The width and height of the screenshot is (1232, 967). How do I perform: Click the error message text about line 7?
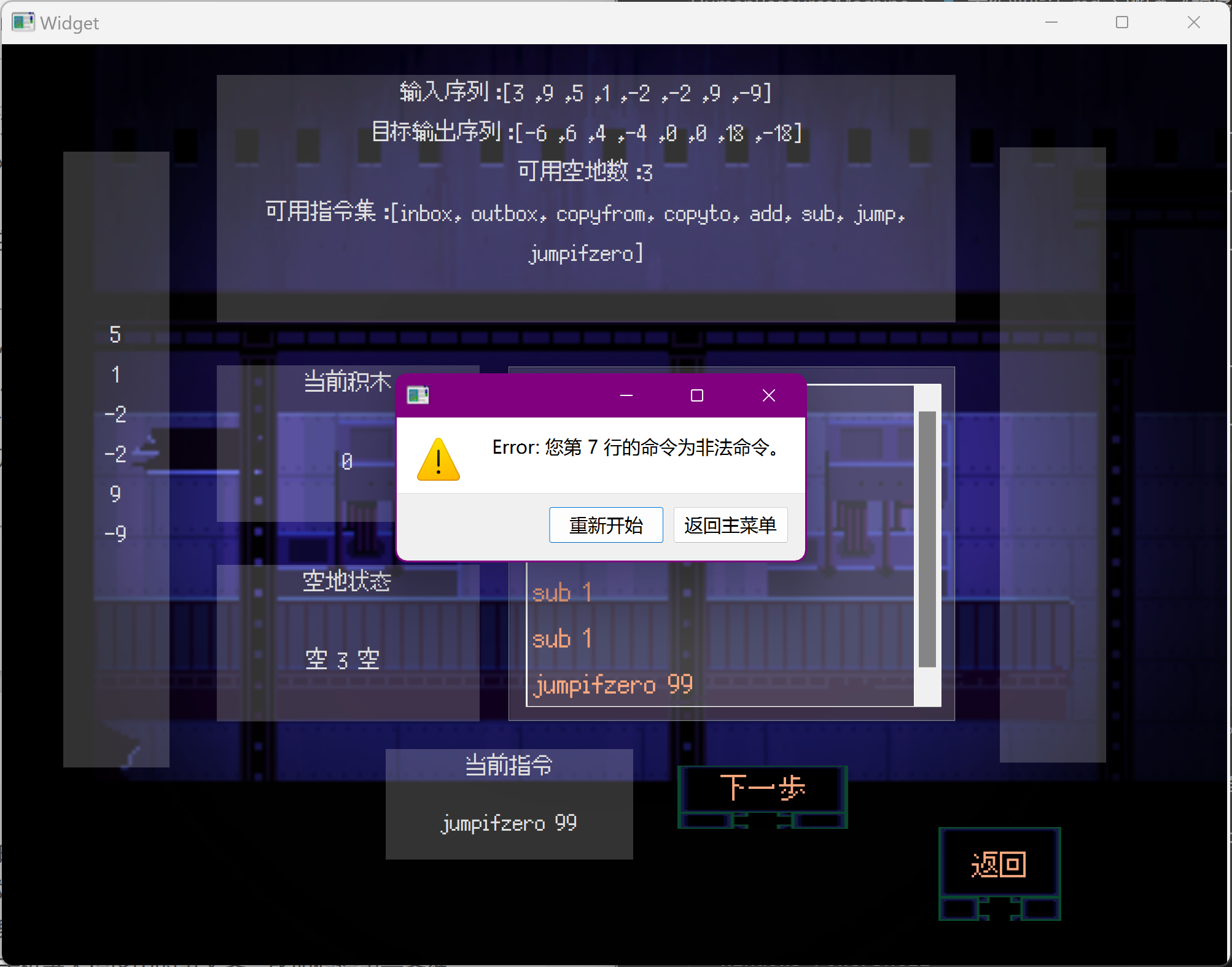click(636, 448)
